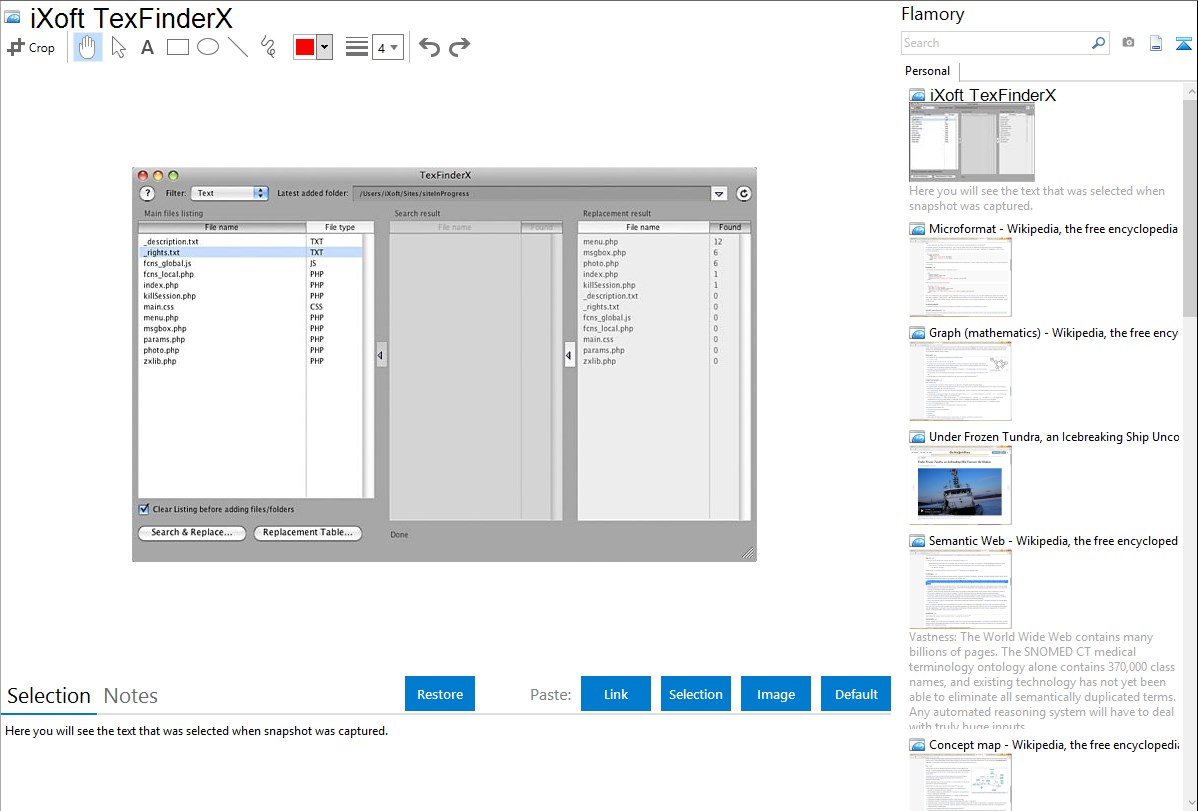
Task: Undo the last edit
Action: tap(429, 47)
